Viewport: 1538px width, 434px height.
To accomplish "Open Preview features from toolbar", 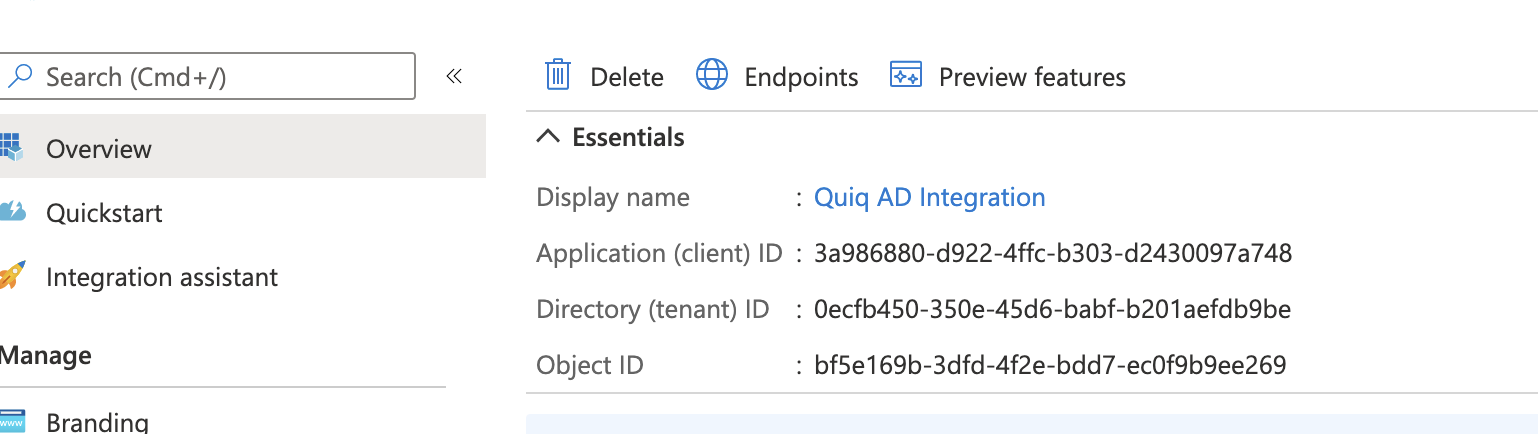I will pyautogui.click(x=1007, y=77).
